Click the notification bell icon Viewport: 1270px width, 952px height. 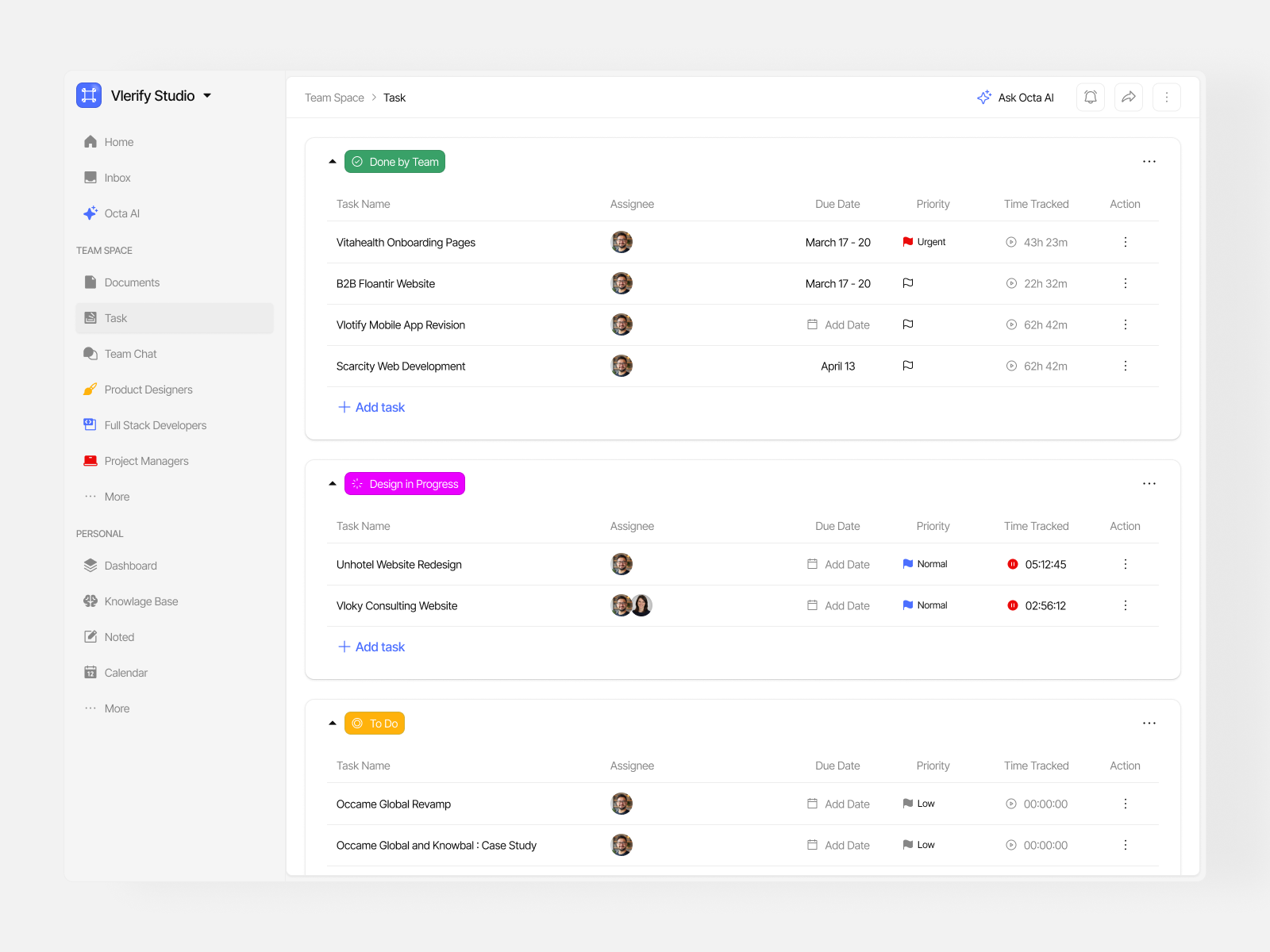click(1090, 97)
